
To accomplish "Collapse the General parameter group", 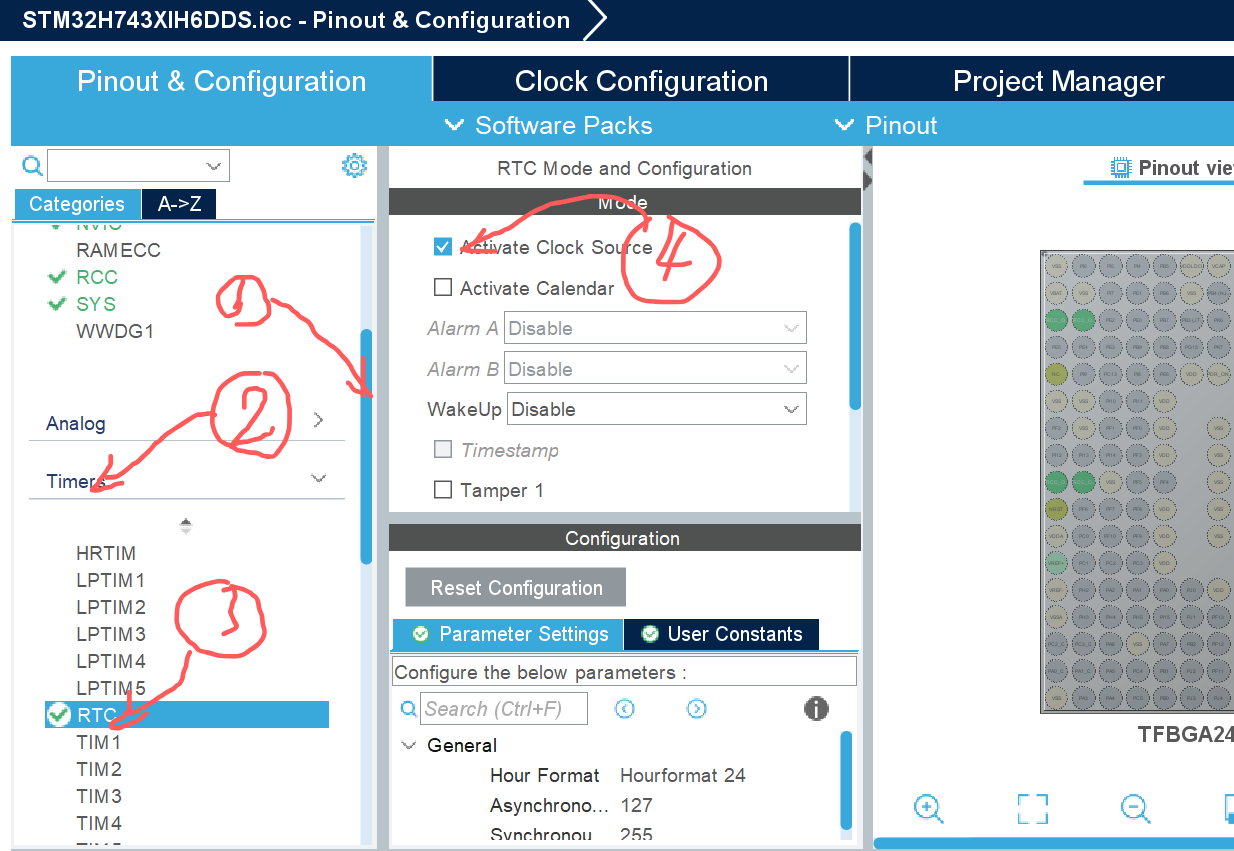I will (409, 746).
